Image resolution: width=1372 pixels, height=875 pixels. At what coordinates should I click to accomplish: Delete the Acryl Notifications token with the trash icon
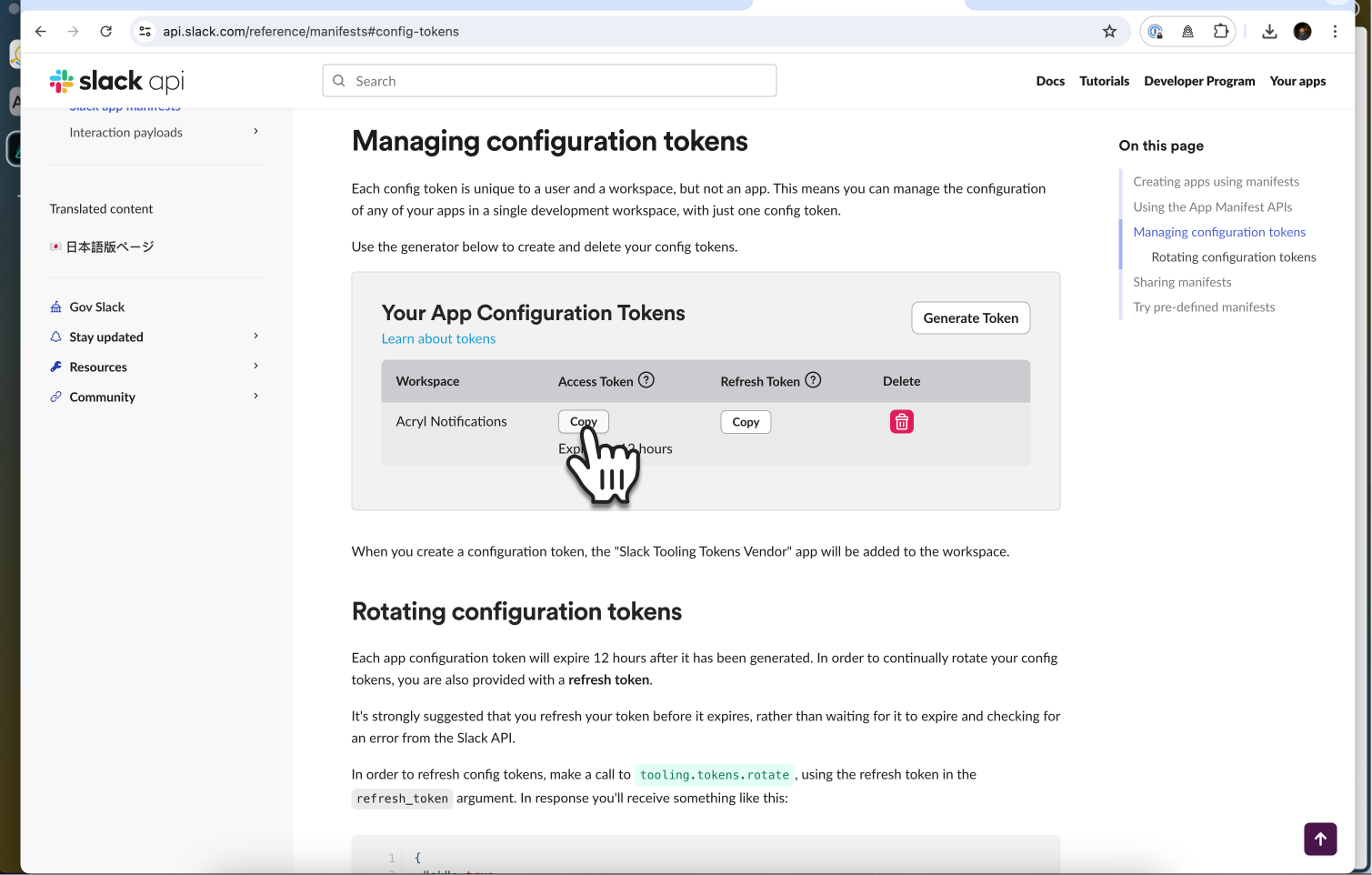click(x=901, y=421)
